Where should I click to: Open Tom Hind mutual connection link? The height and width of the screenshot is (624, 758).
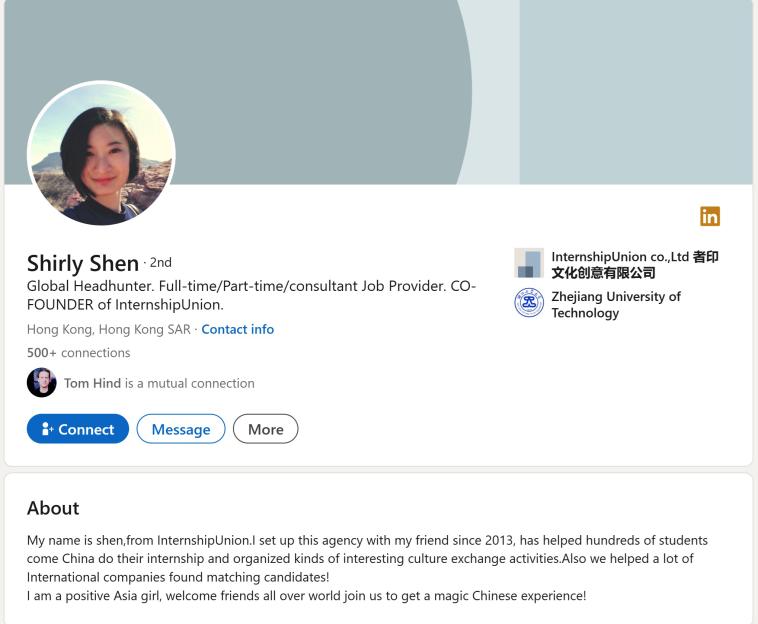point(159,383)
